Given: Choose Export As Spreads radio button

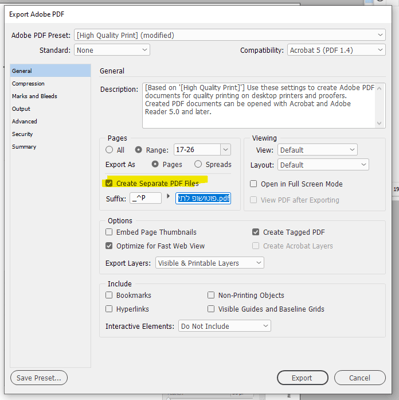Looking at the screenshot, I should coord(198,164).
